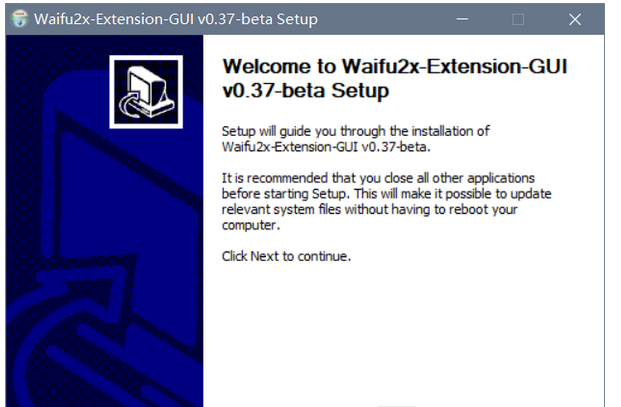Click the setup shield icon in title bar
The width and height of the screenshot is (621, 407).
point(17,19)
